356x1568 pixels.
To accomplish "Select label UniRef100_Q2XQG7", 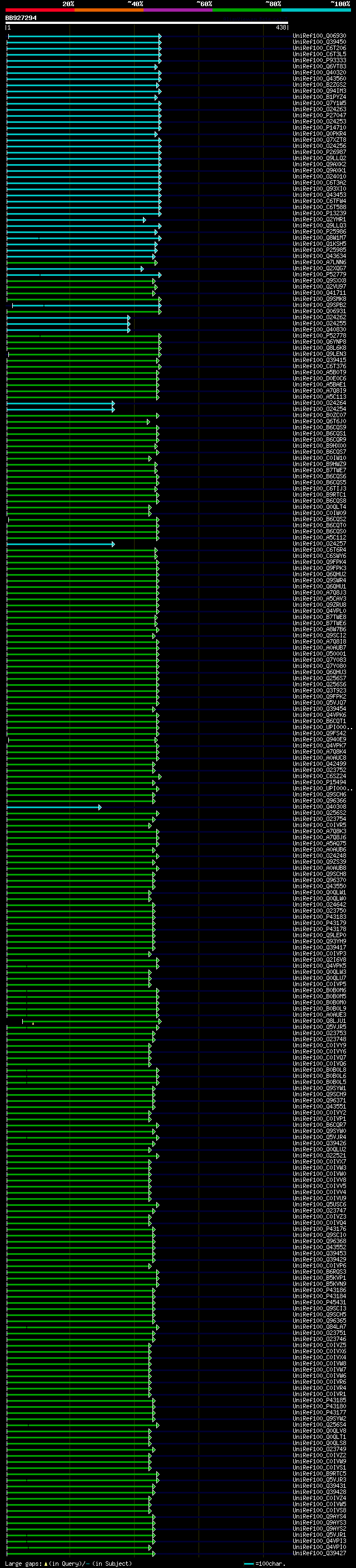I will click(x=319, y=269).
